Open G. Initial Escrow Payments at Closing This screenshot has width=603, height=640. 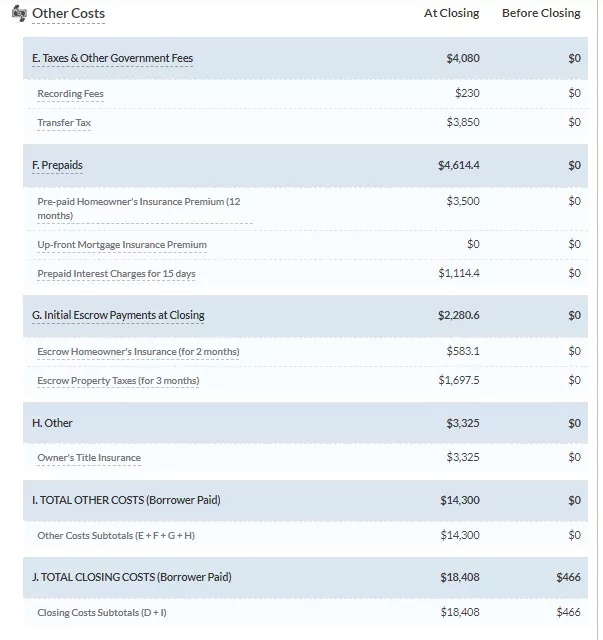click(118, 315)
